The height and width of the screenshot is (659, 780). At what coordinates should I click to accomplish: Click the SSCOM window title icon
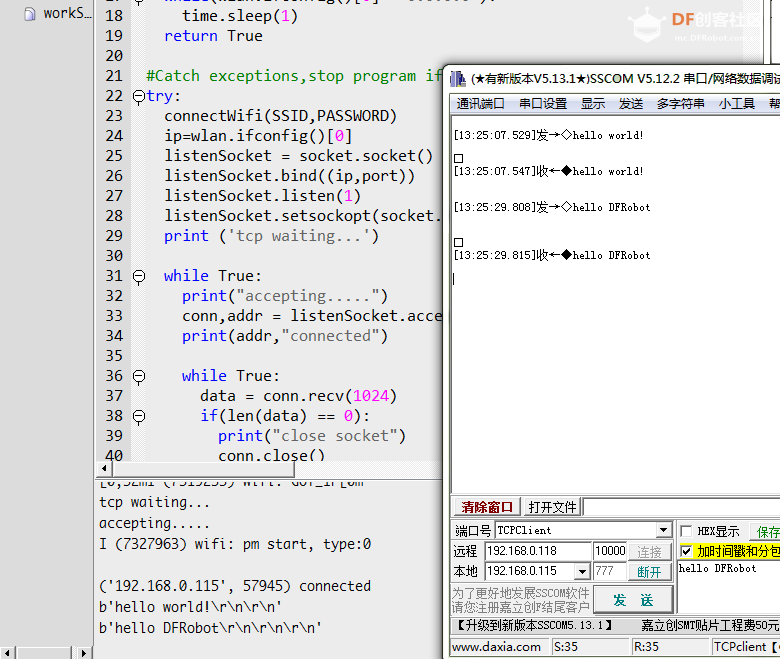point(458,79)
